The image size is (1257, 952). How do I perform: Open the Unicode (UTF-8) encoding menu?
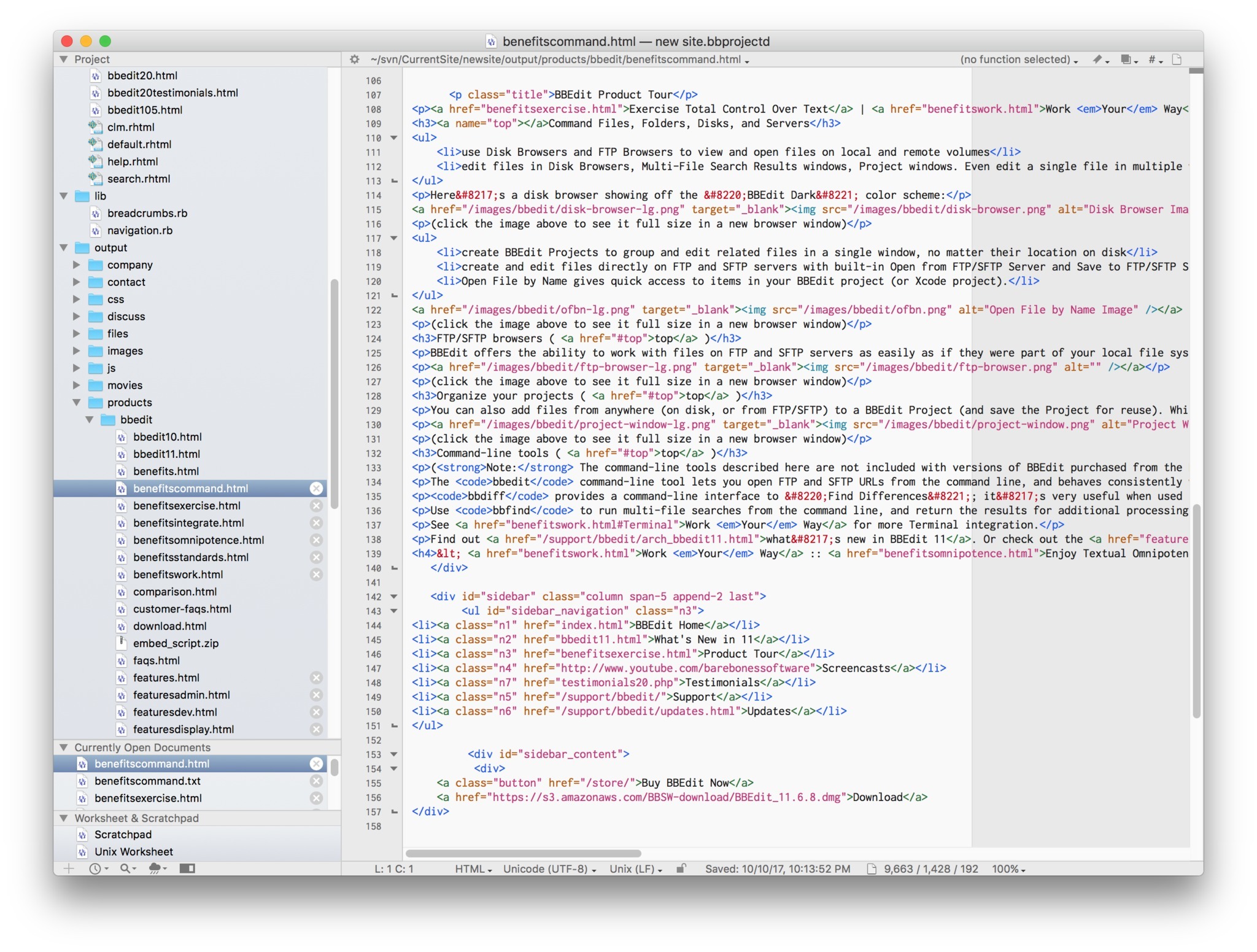[x=549, y=869]
